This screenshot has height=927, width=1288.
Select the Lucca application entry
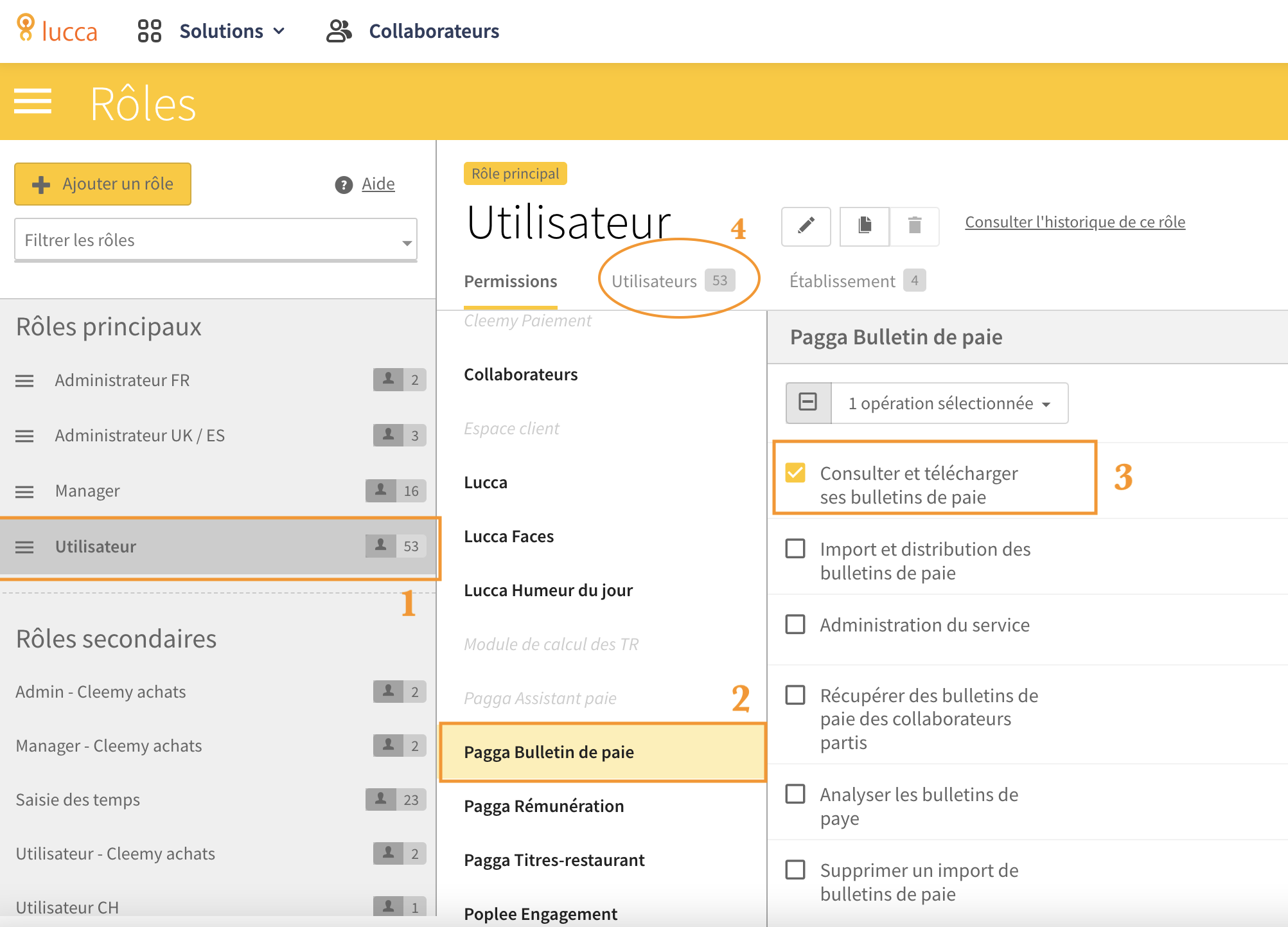pyautogui.click(x=486, y=482)
